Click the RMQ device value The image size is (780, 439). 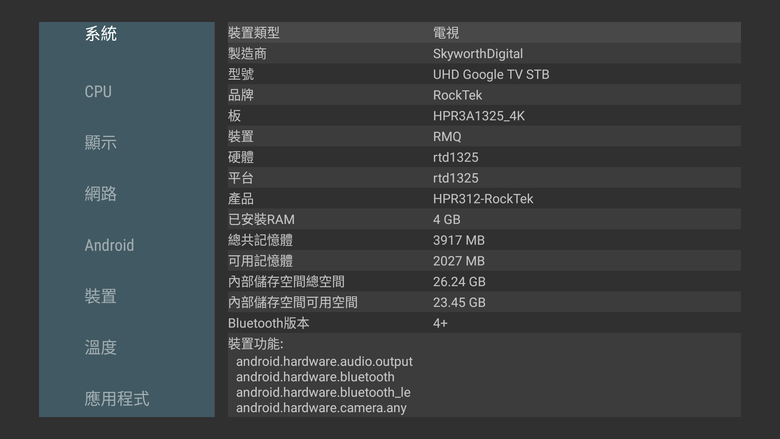(447, 137)
